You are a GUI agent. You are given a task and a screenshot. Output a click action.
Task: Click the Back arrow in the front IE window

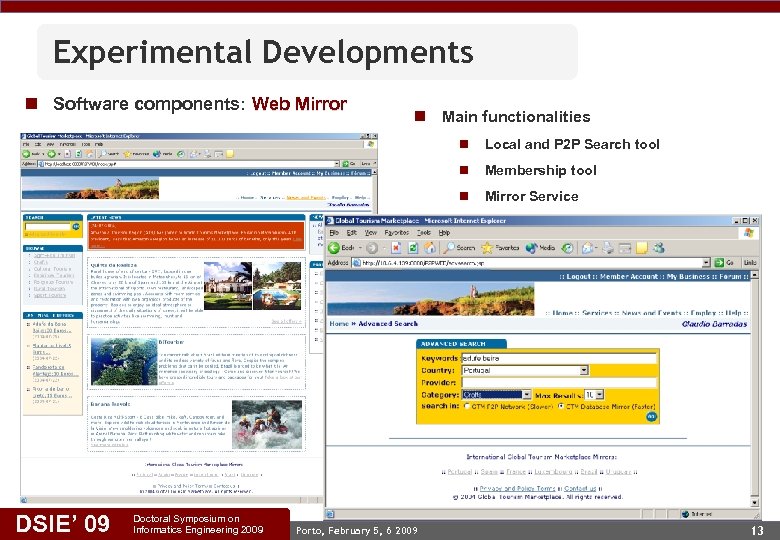pyautogui.click(x=334, y=248)
